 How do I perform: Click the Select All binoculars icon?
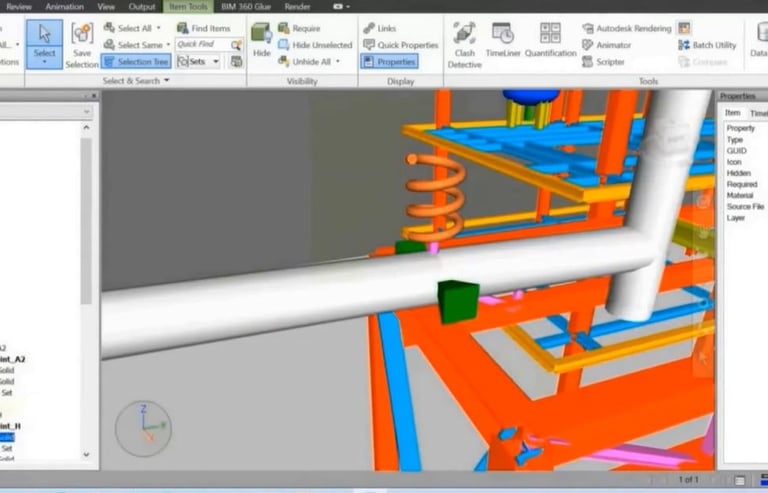pos(109,28)
